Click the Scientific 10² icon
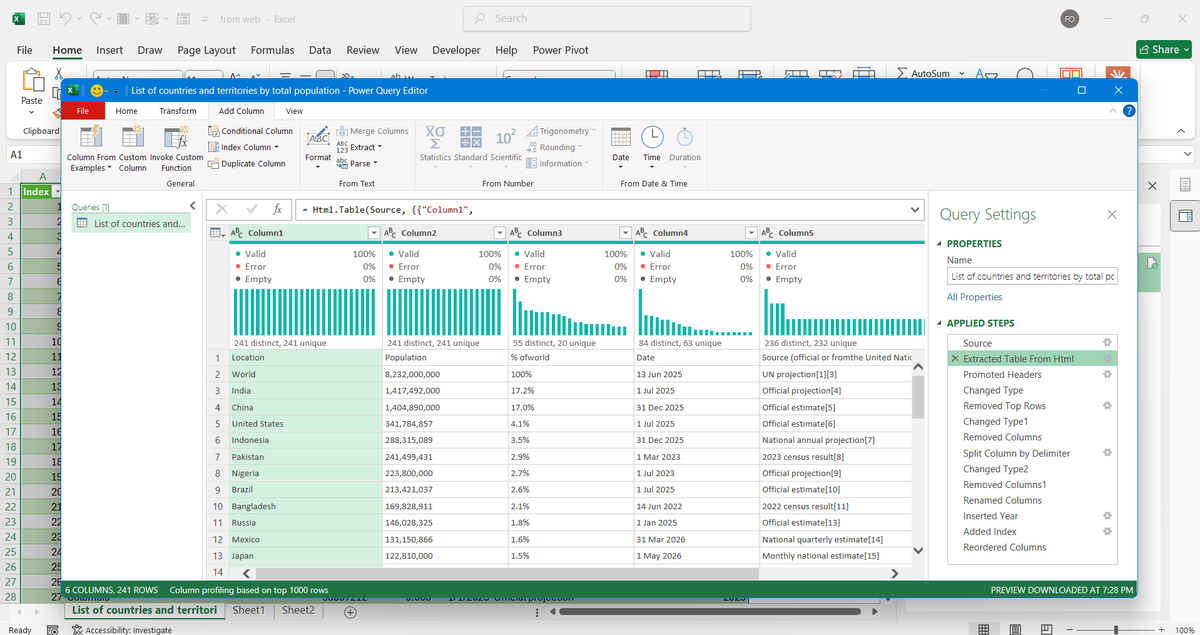1200x635 pixels. point(506,137)
